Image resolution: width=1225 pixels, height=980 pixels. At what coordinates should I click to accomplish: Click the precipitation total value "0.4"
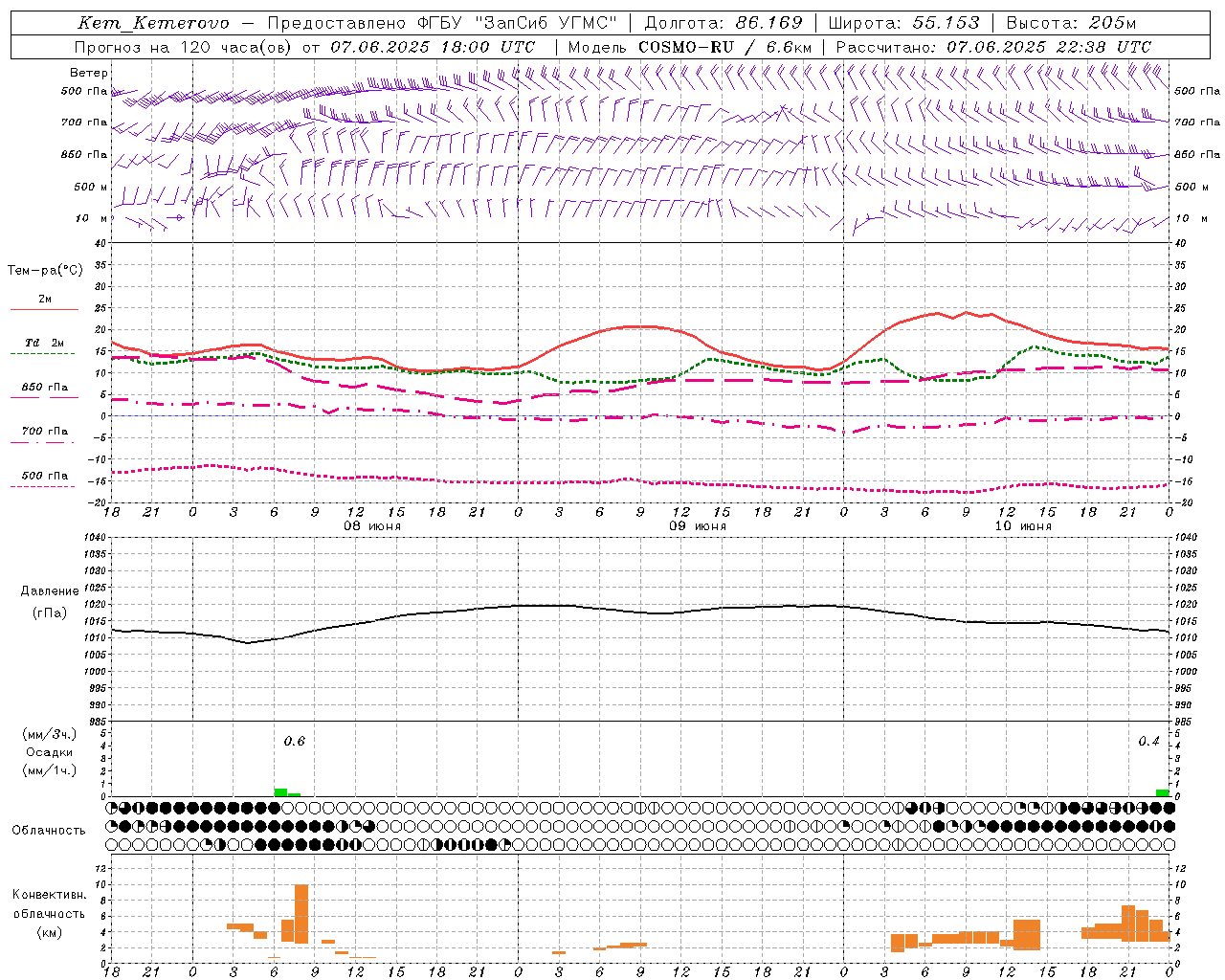point(1148,742)
